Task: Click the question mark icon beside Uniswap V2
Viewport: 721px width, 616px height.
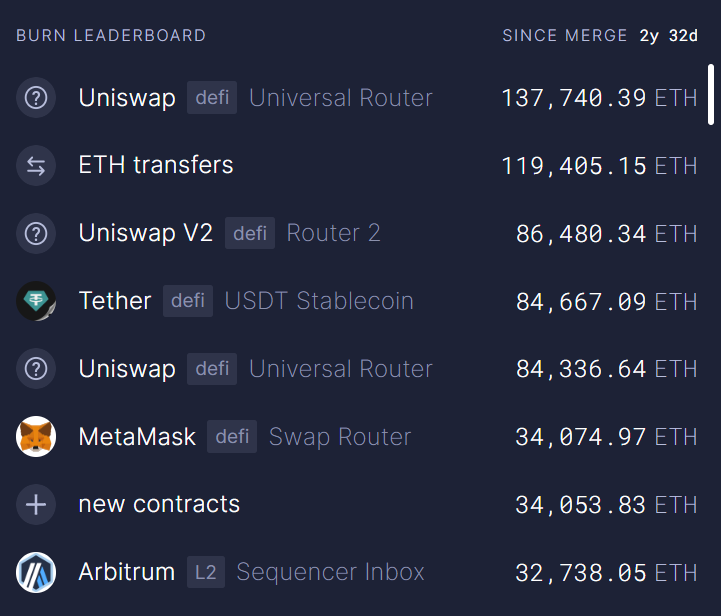Action: pyautogui.click(x=36, y=234)
